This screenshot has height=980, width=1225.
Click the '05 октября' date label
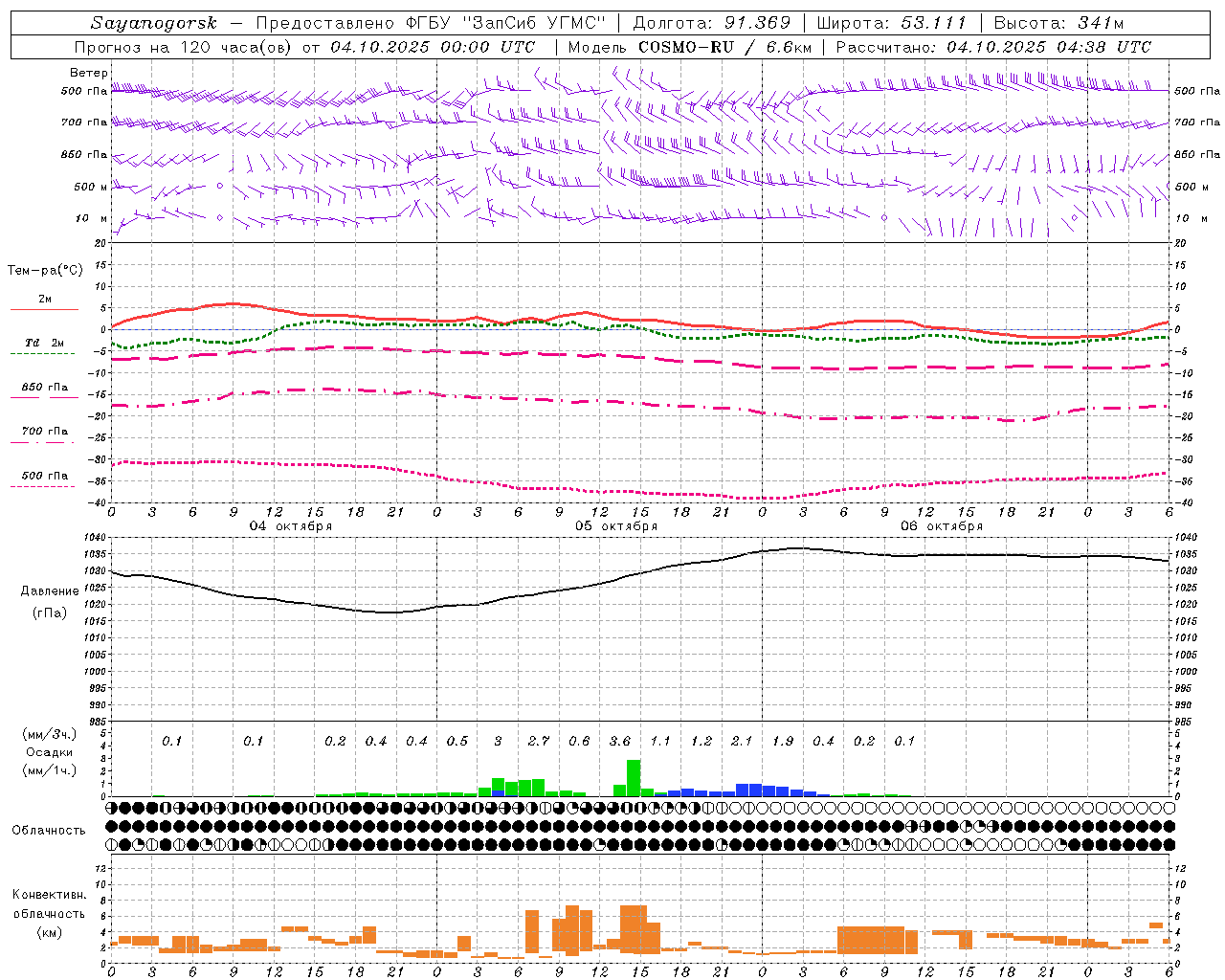tap(616, 526)
